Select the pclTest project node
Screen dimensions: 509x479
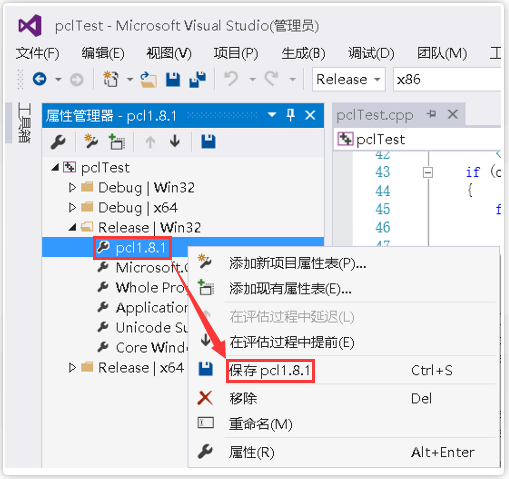[x=105, y=168]
